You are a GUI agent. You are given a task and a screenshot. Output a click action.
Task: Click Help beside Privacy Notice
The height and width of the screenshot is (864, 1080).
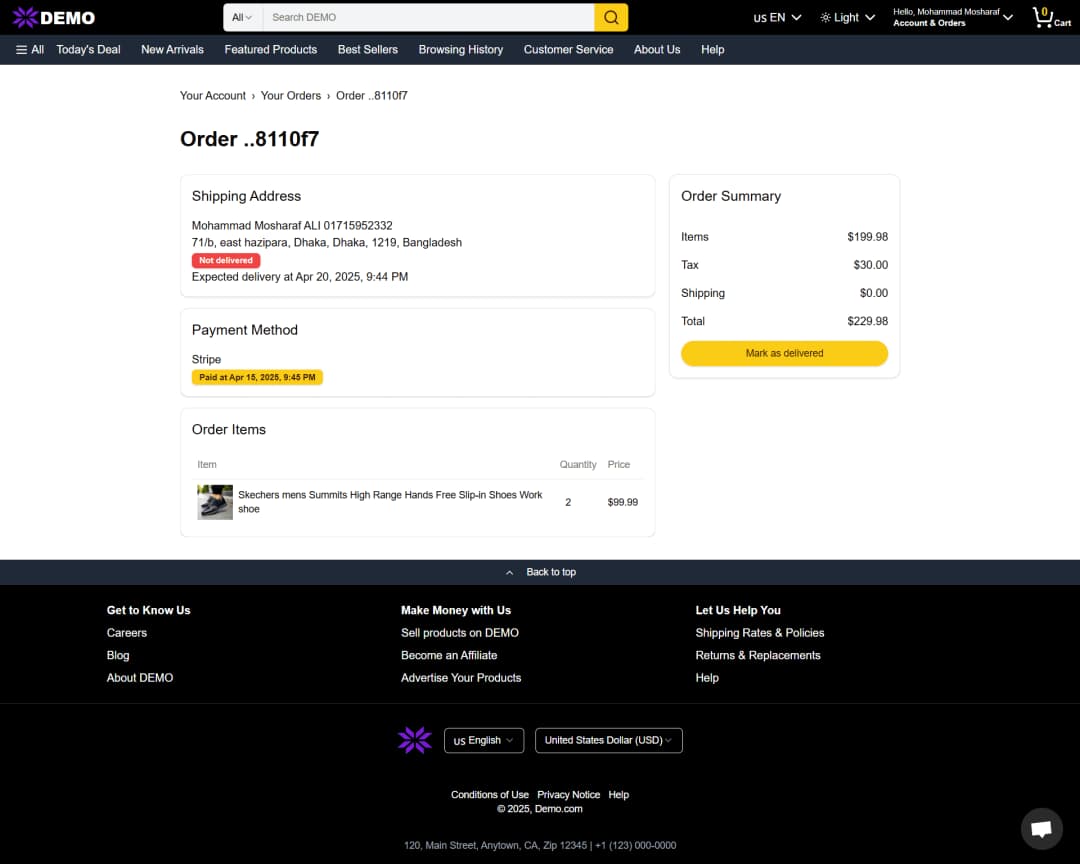tap(619, 794)
